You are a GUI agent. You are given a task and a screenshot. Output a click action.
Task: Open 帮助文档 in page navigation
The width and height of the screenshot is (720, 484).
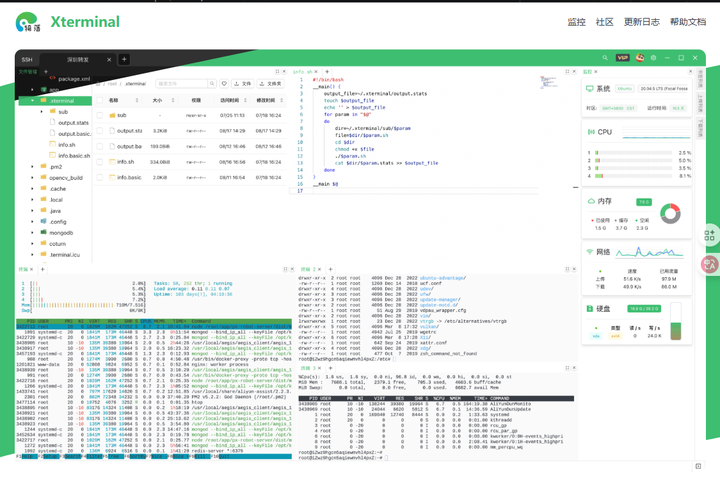[688, 22]
